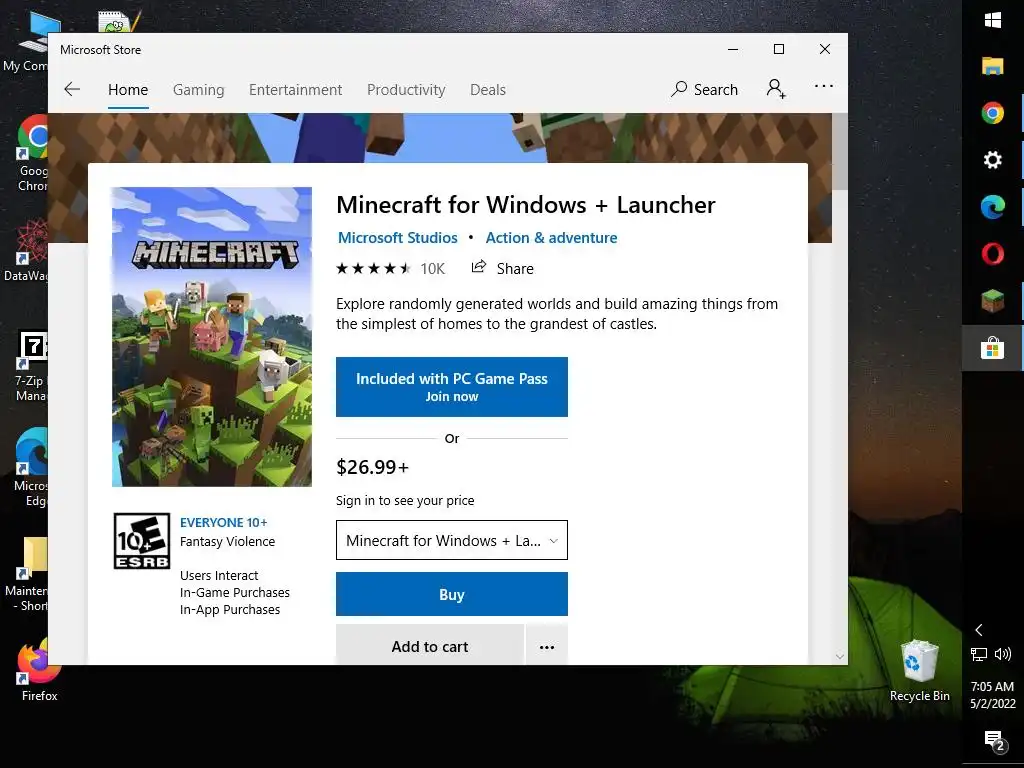Select the Firefox desktop shortcut
Screen dimensions: 1024x768
pos(39,671)
